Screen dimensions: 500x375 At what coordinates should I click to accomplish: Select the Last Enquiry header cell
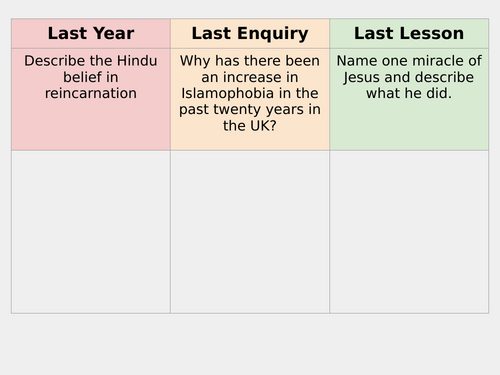[250, 33]
